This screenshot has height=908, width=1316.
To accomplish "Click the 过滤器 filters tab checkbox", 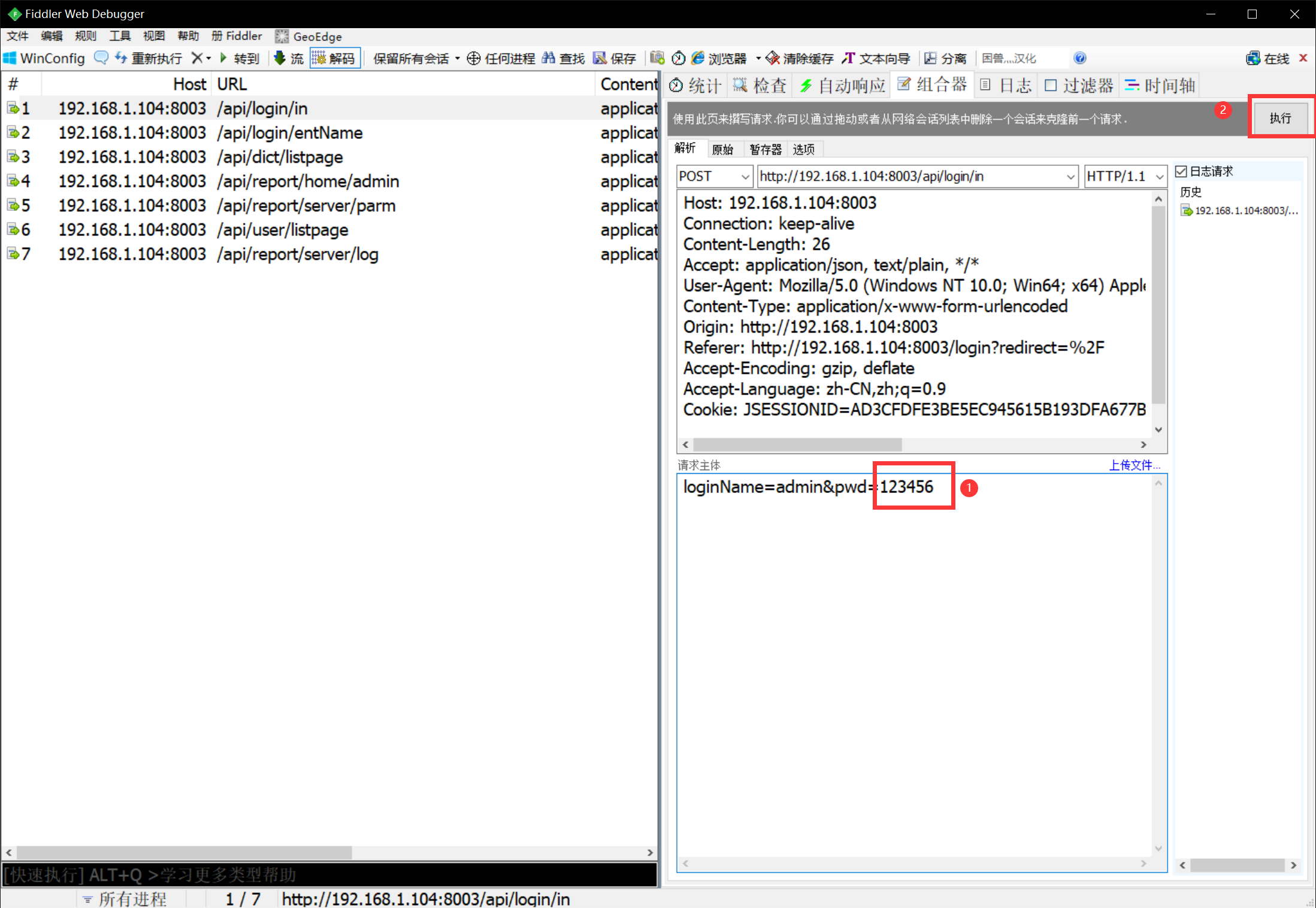I will (1050, 86).
